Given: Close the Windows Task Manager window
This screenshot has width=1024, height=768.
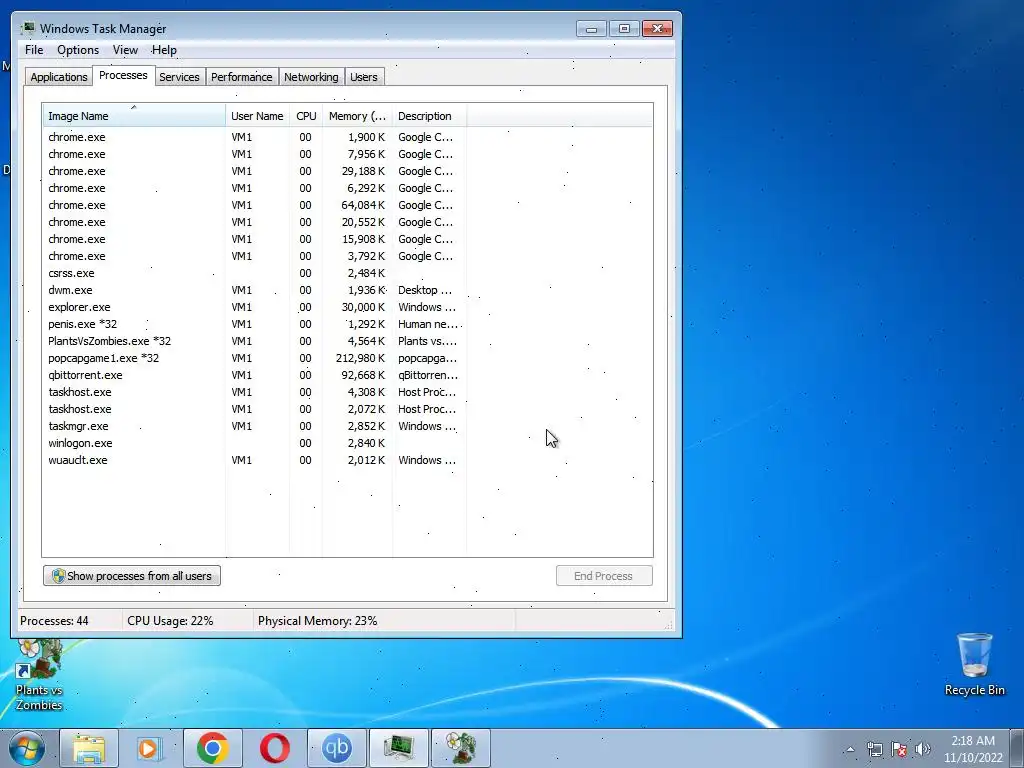Looking at the screenshot, I should 658,29.
